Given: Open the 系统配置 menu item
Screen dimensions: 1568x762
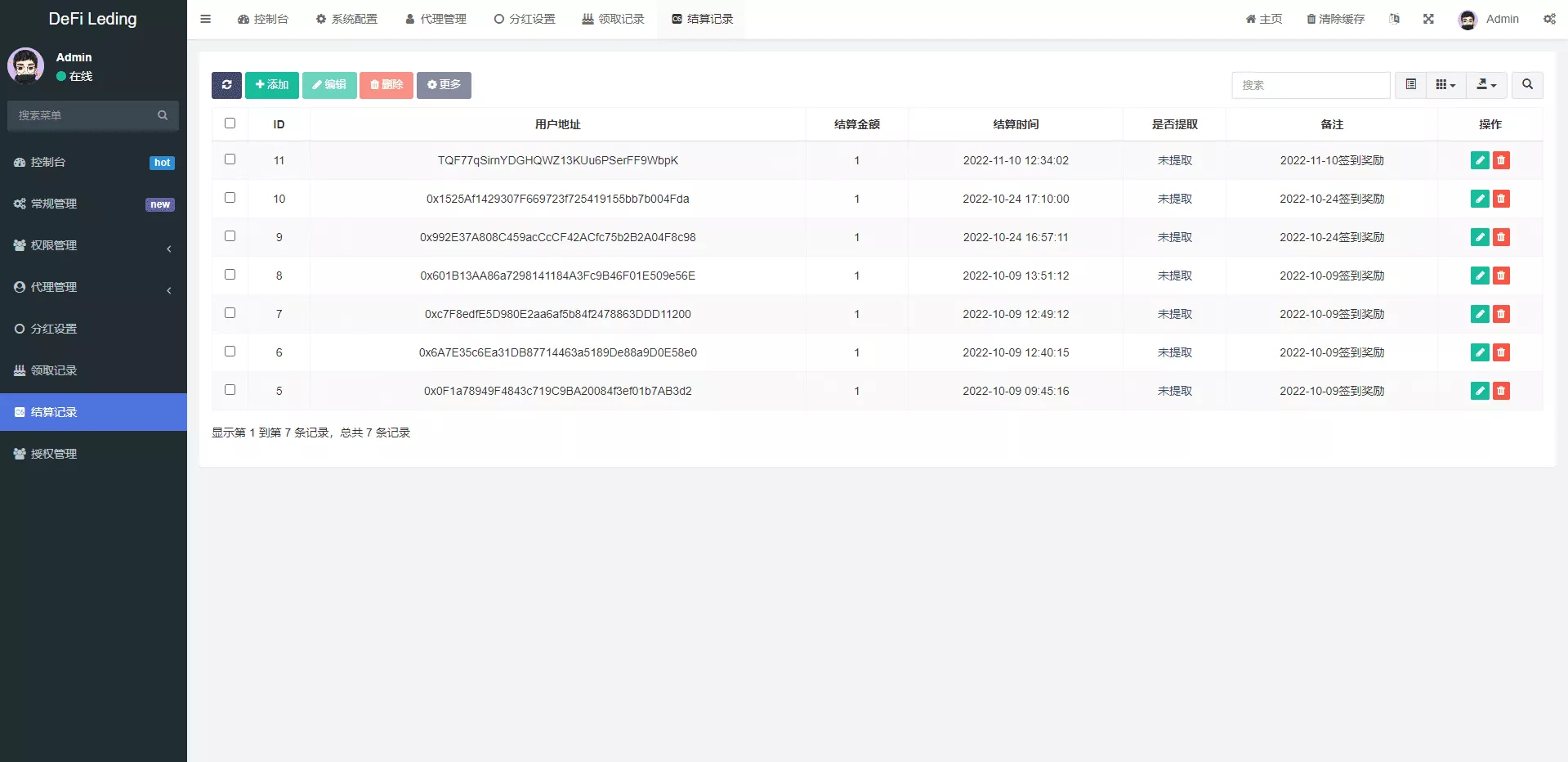Looking at the screenshot, I should 346,18.
